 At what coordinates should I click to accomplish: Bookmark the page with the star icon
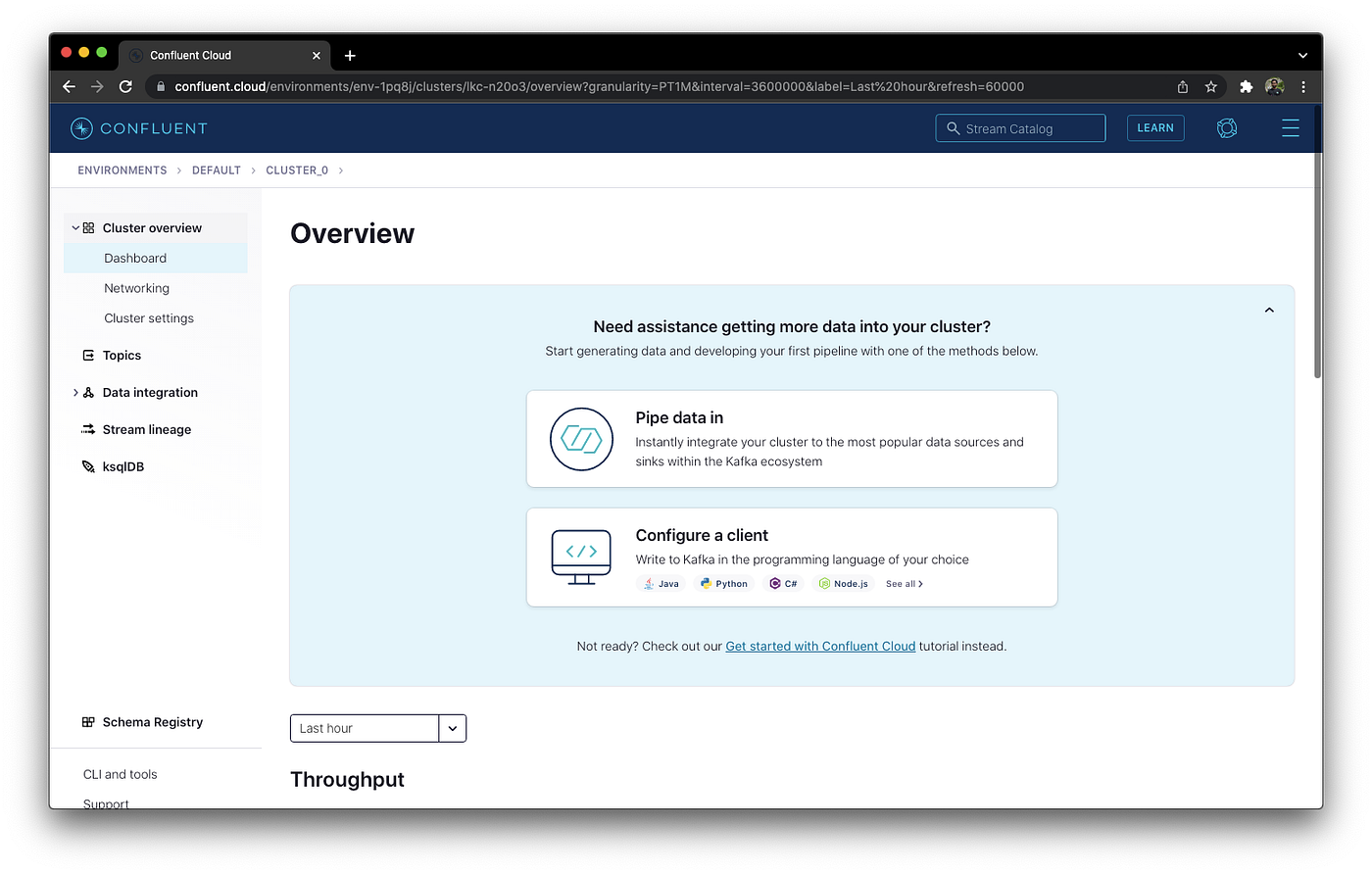(1211, 86)
